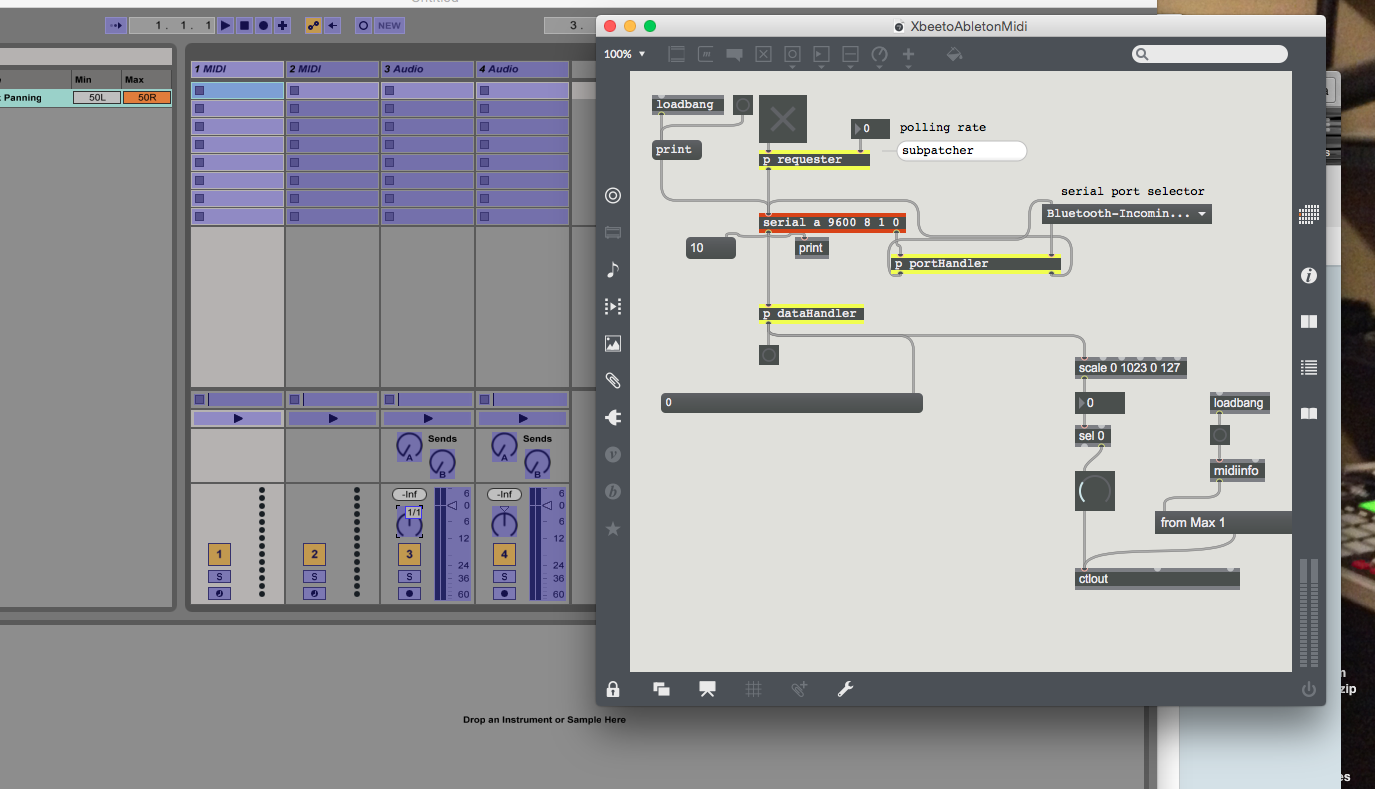This screenshot has height=789, width=1375.
Task: Click Max Presentation mode icon
Action: click(x=707, y=689)
